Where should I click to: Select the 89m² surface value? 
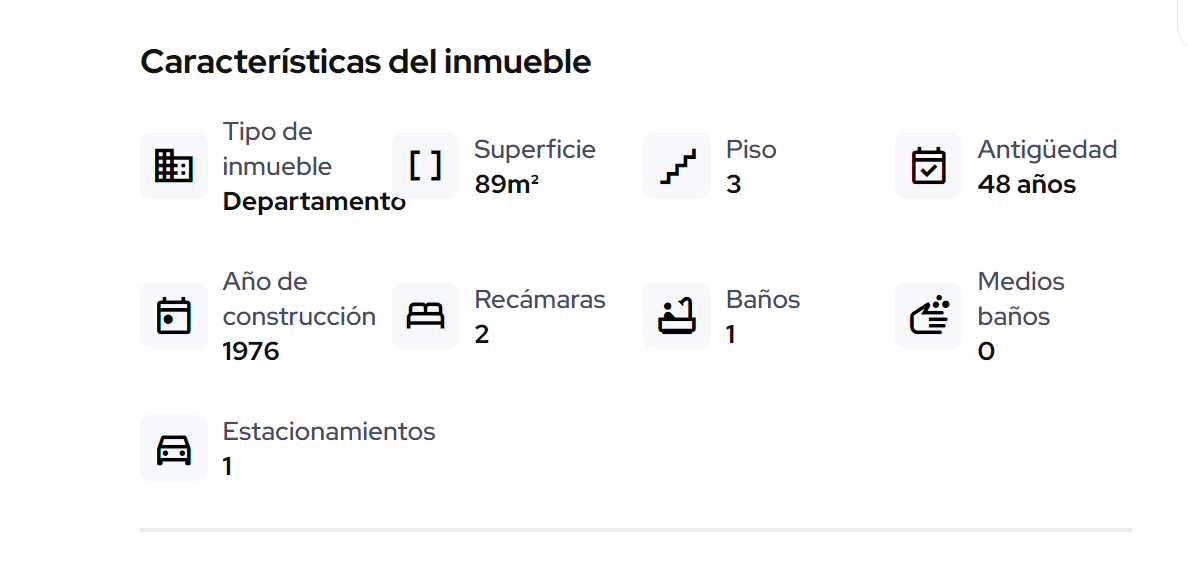[x=507, y=184]
